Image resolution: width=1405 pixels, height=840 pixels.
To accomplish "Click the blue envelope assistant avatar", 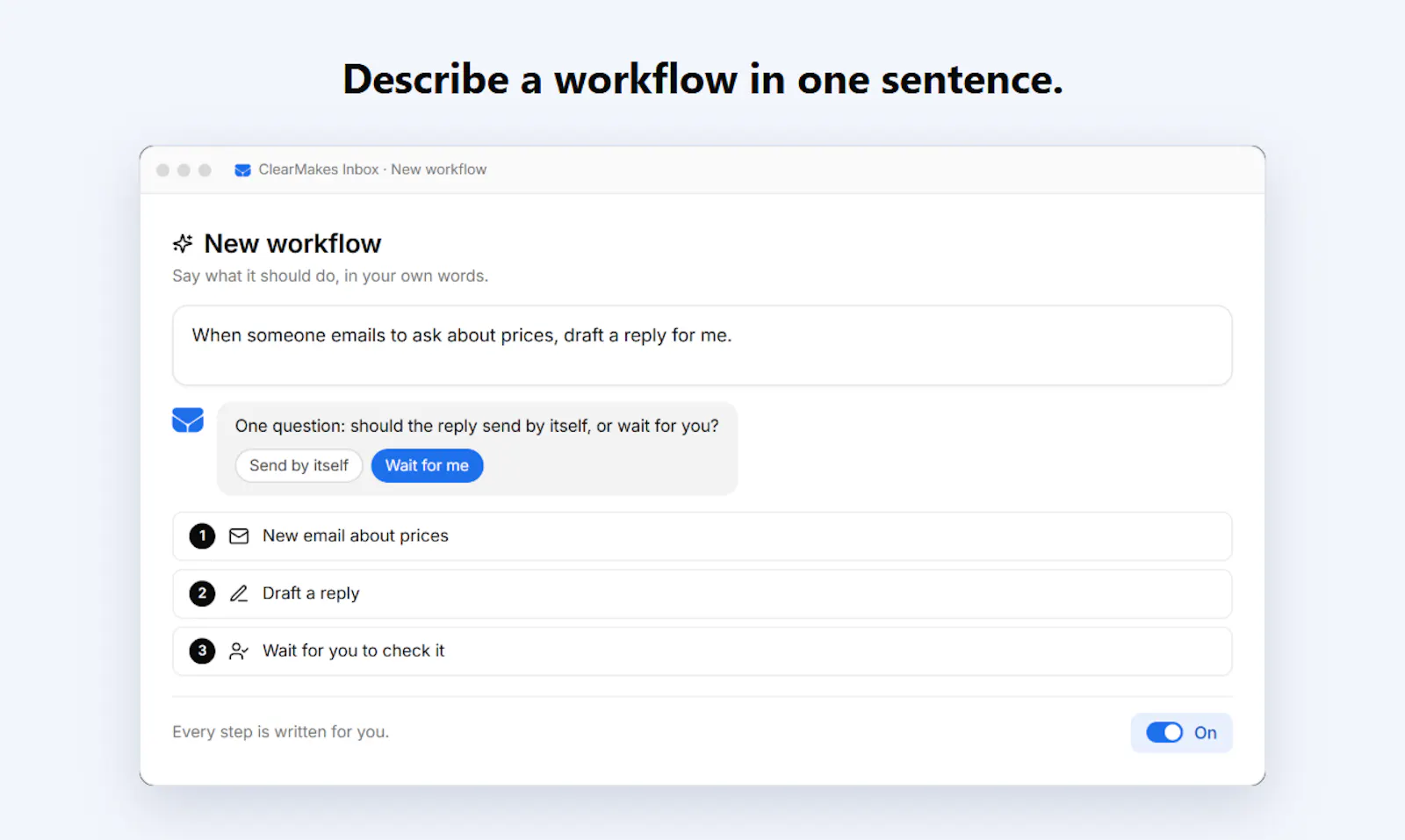I will pyautogui.click(x=188, y=420).
